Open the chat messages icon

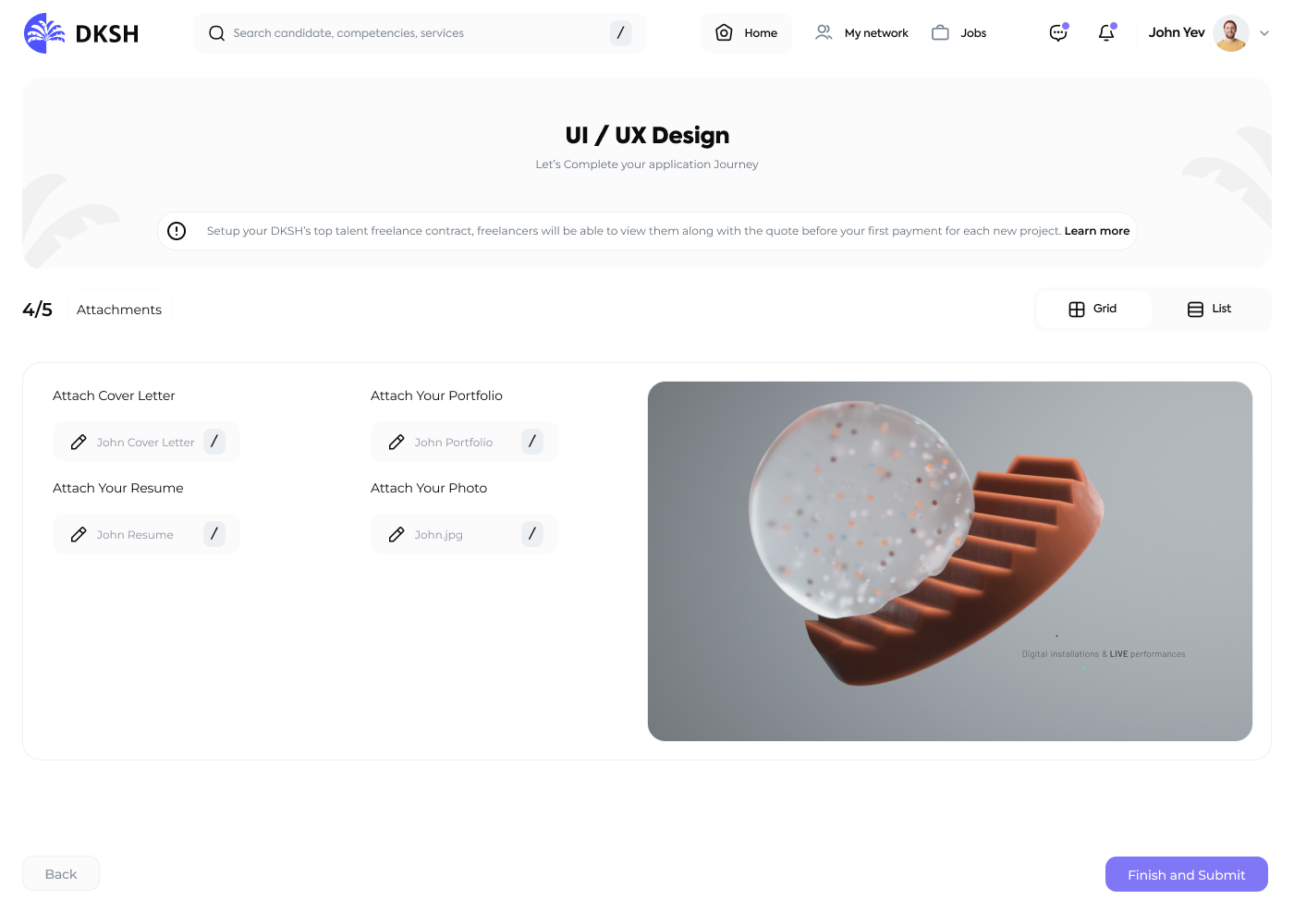coord(1058,33)
